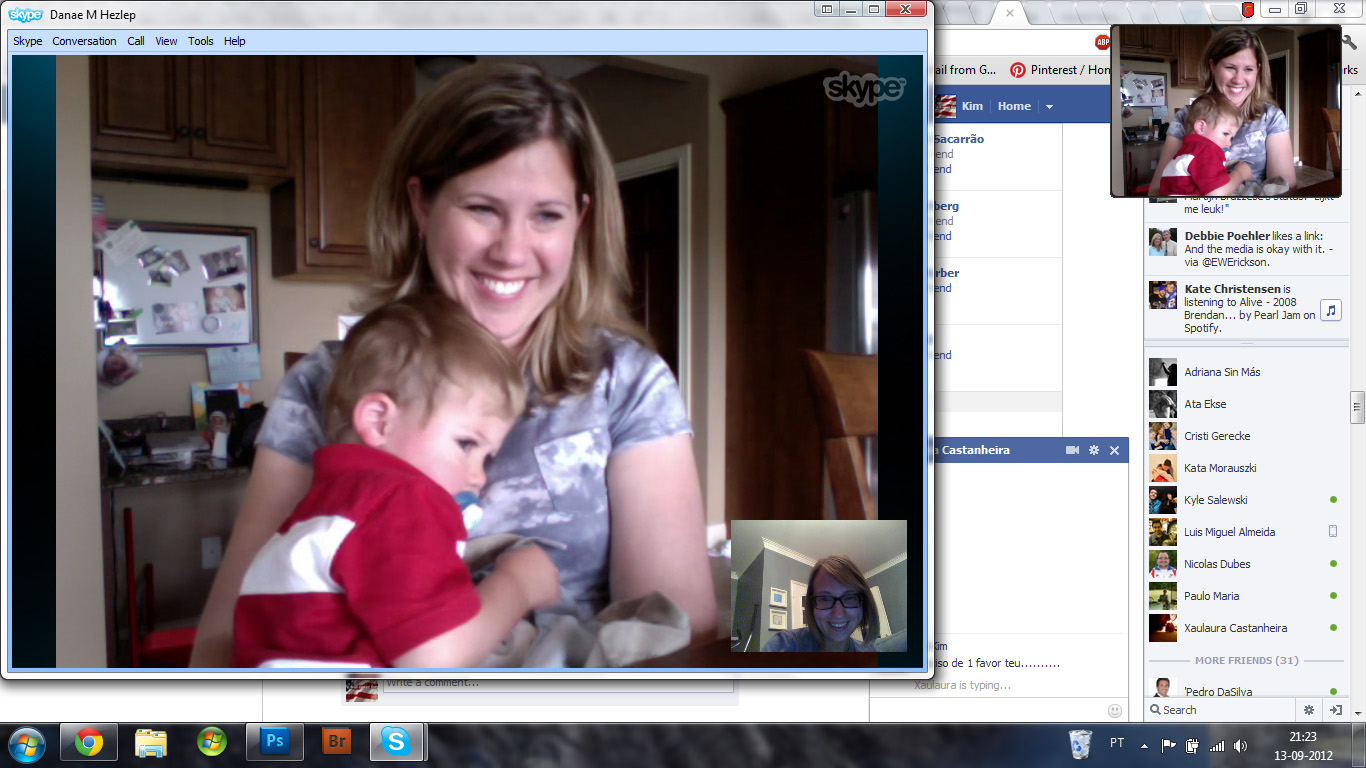
Task: Start video call in Castanheira chat window
Action: click(x=1072, y=450)
